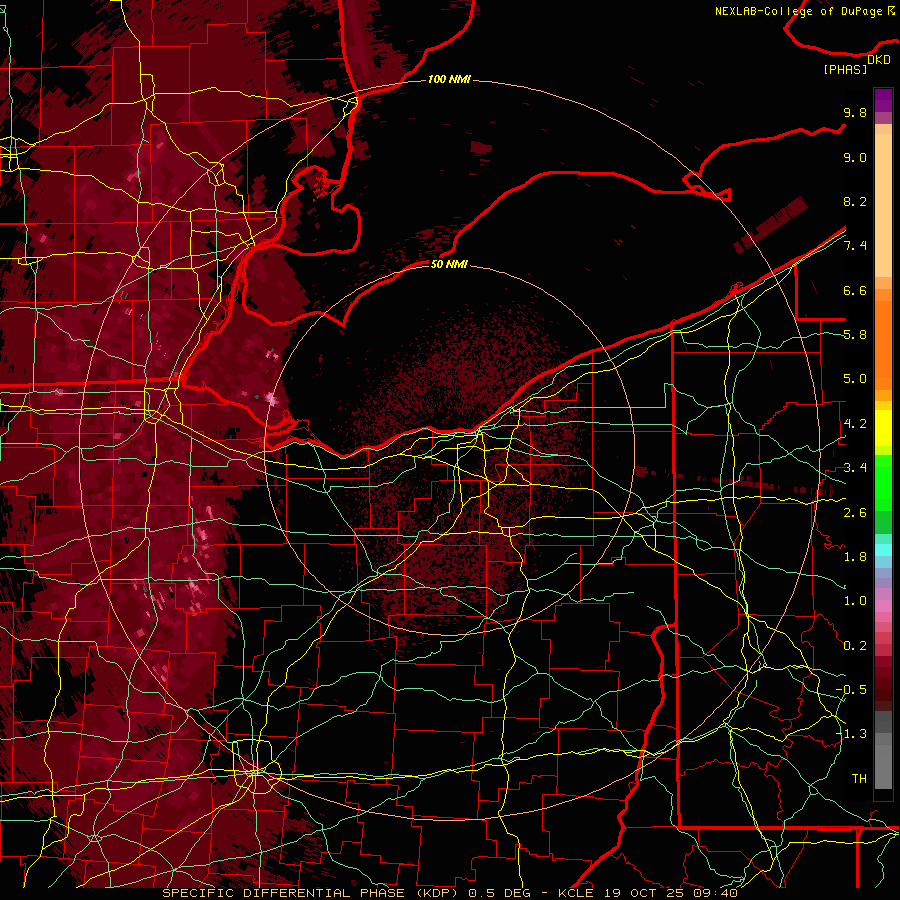The width and height of the screenshot is (900, 900).
Task: Click the 9.8 value on the color scale
Action: [x=855, y=112]
